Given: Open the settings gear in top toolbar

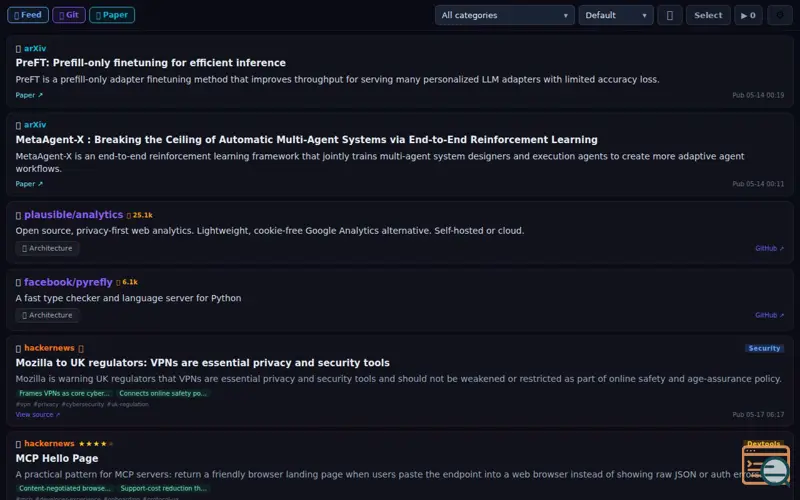Looking at the screenshot, I should coord(780,15).
